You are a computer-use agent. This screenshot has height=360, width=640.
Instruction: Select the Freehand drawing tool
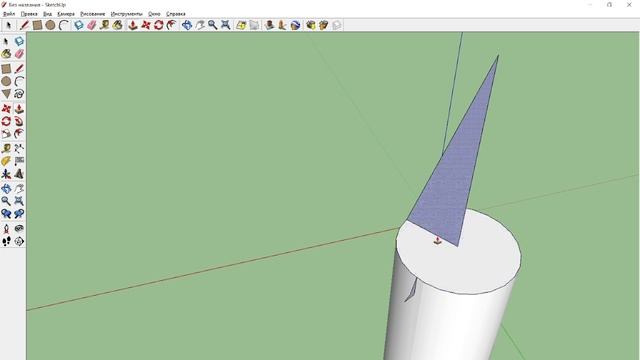[x=19, y=94]
